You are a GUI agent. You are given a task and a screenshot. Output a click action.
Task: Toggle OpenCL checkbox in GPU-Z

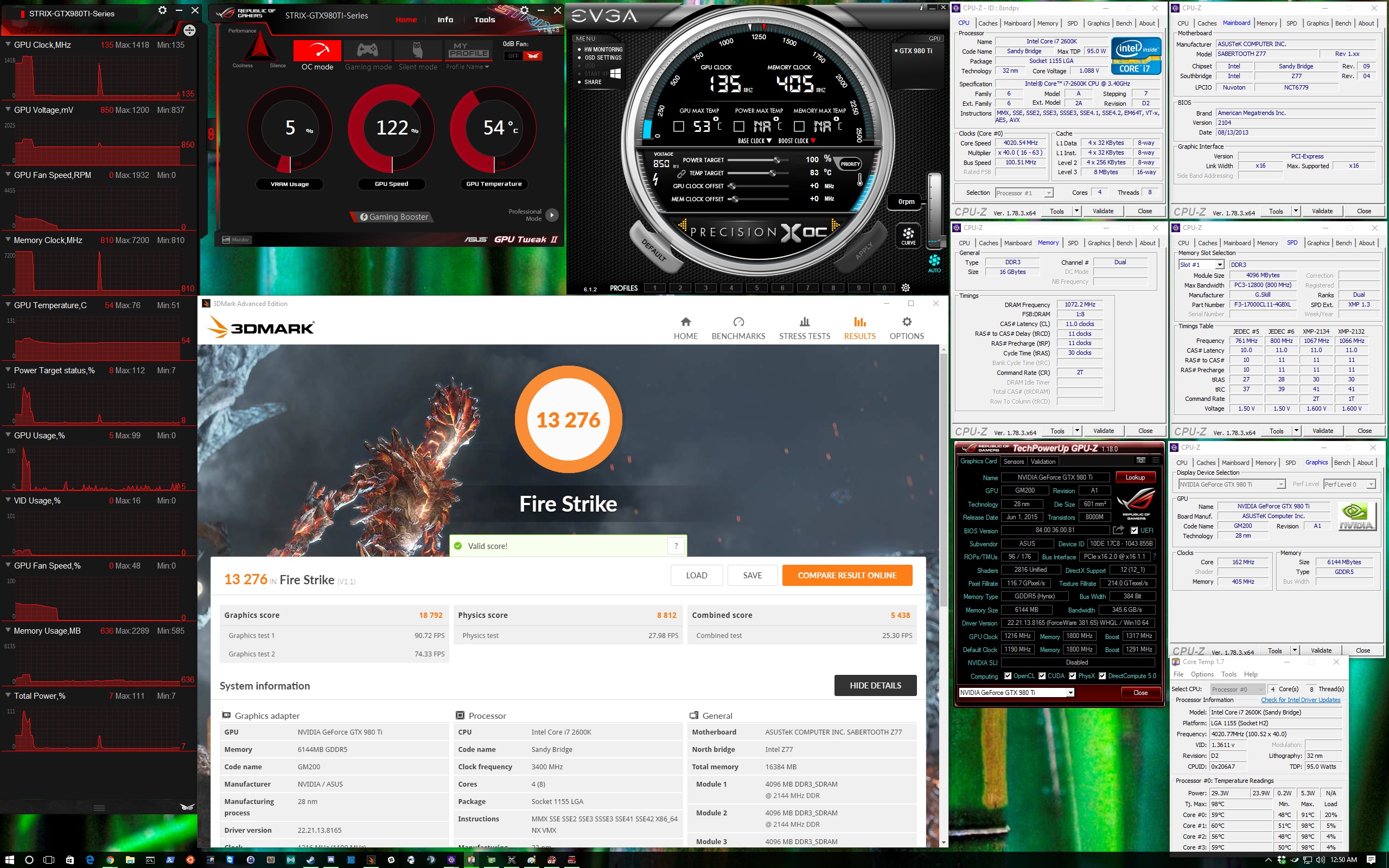(1008, 676)
